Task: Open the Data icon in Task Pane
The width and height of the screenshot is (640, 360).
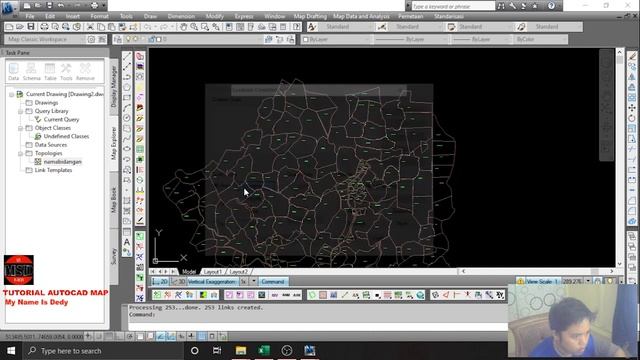Action: click(x=13, y=72)
